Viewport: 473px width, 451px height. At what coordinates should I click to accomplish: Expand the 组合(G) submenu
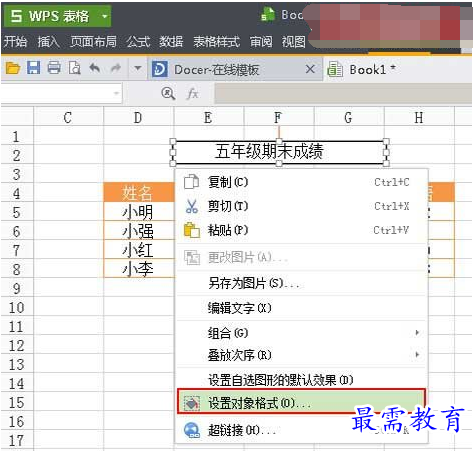301,333
